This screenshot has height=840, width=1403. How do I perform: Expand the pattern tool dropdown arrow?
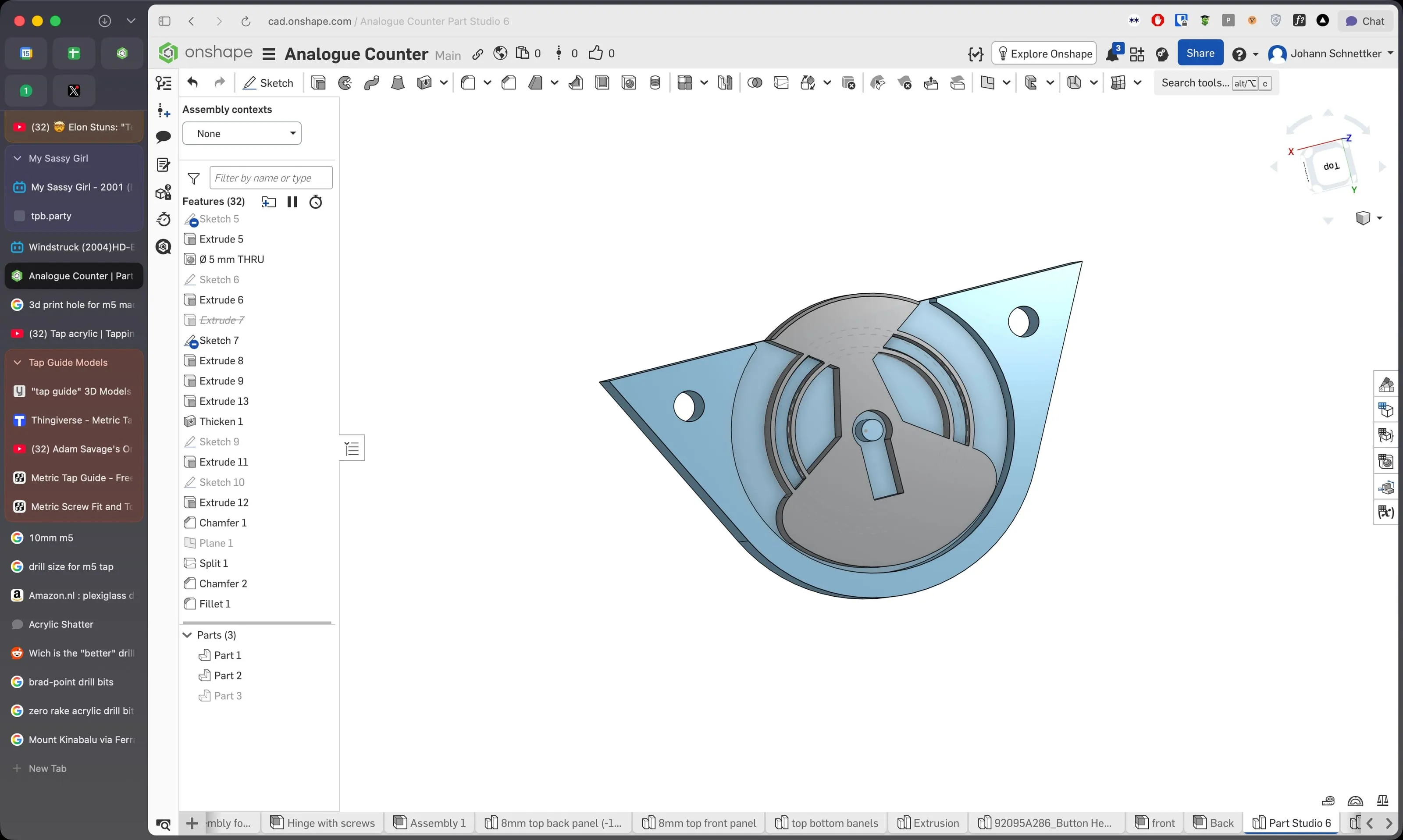[704, 83]
